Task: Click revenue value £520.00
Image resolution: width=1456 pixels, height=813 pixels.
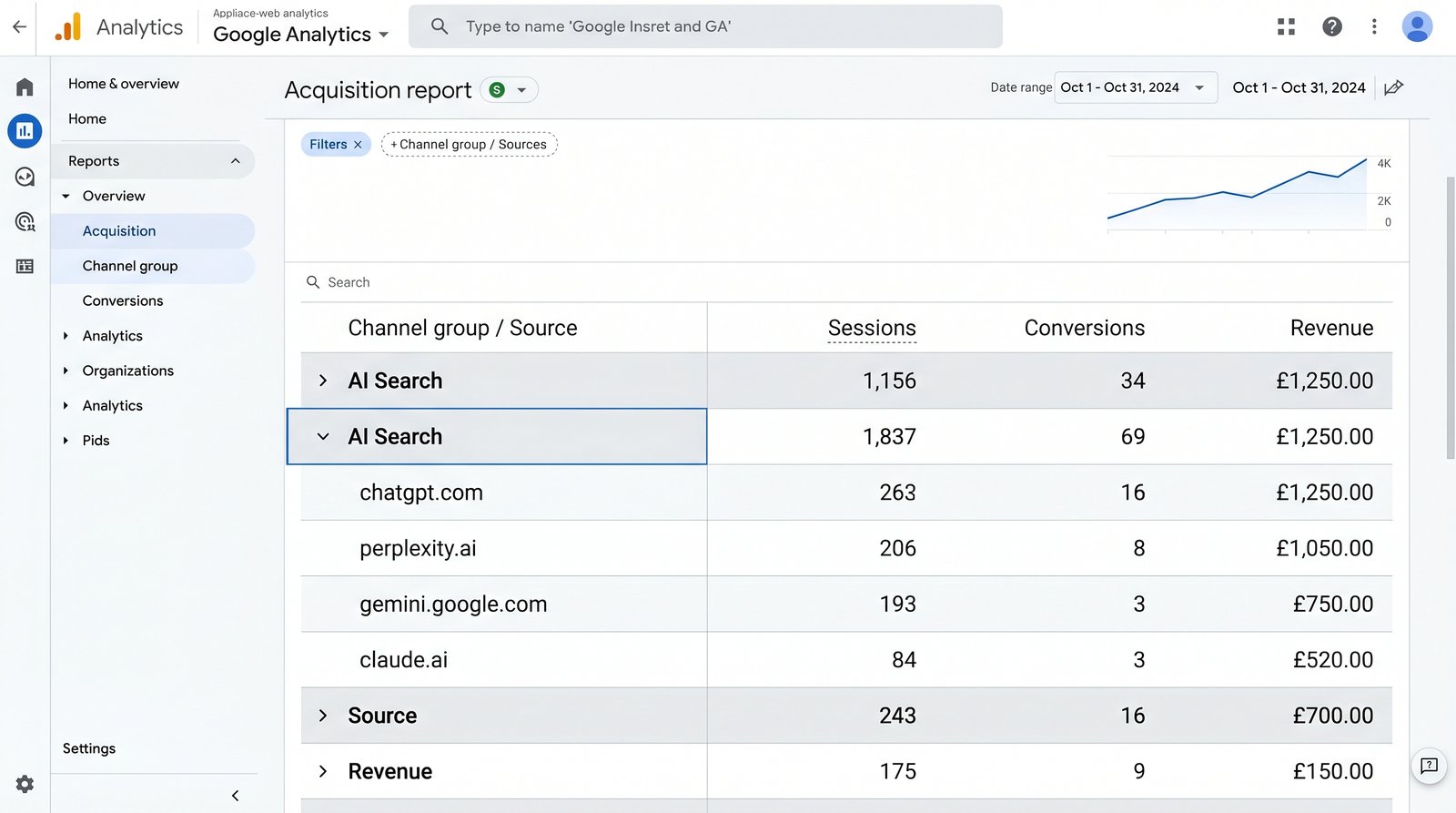Action: [x=1333, y=660]
